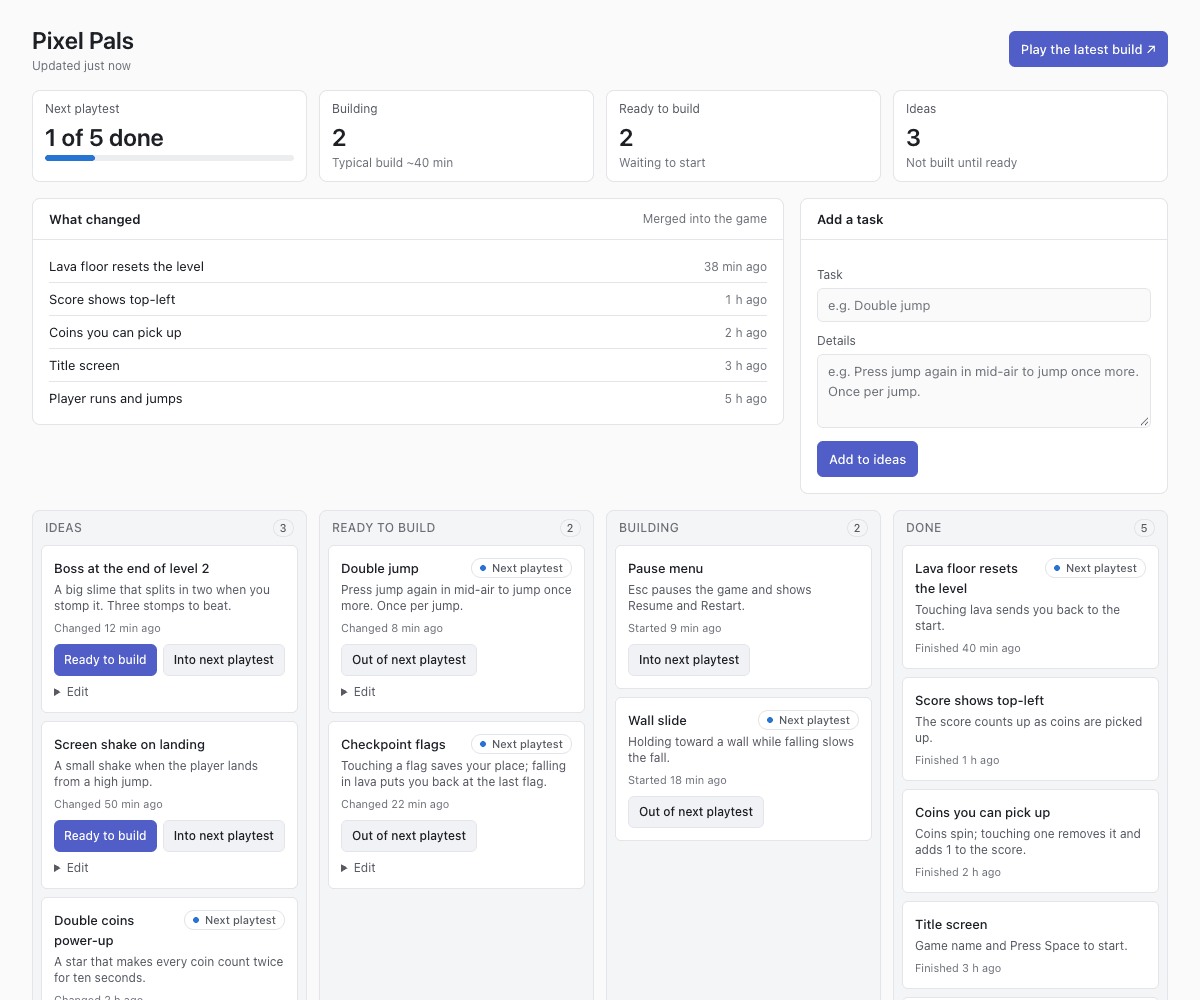
Task: Click Next playtest badge on Double jump
Action: pos(521,568)
